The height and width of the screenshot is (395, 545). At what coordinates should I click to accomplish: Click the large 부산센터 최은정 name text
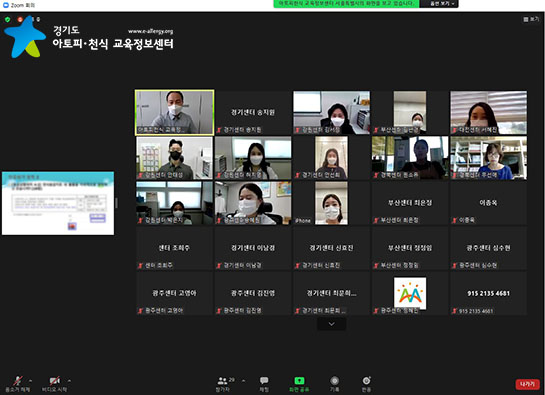coord(410,202)
